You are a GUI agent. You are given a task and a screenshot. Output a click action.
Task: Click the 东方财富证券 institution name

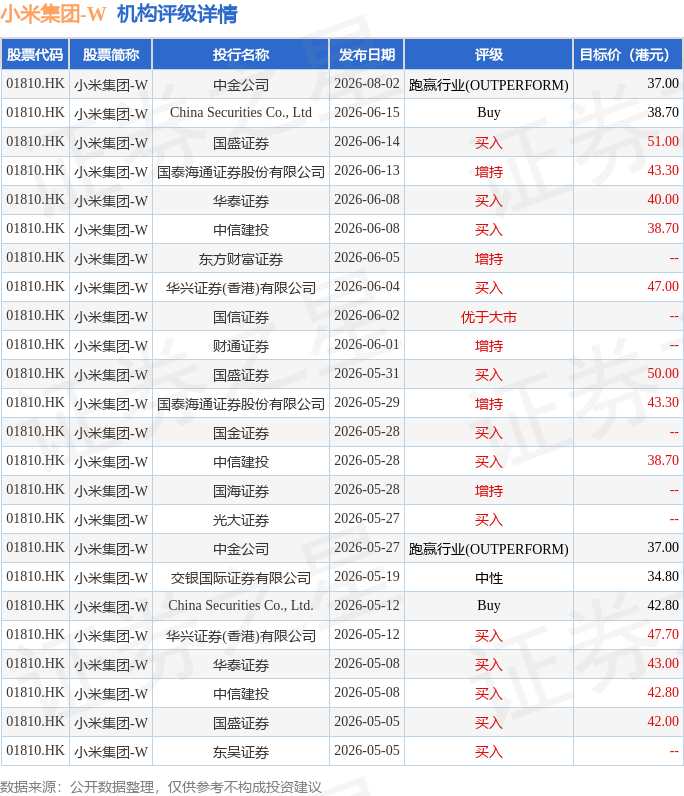click(x=241, y=259)
